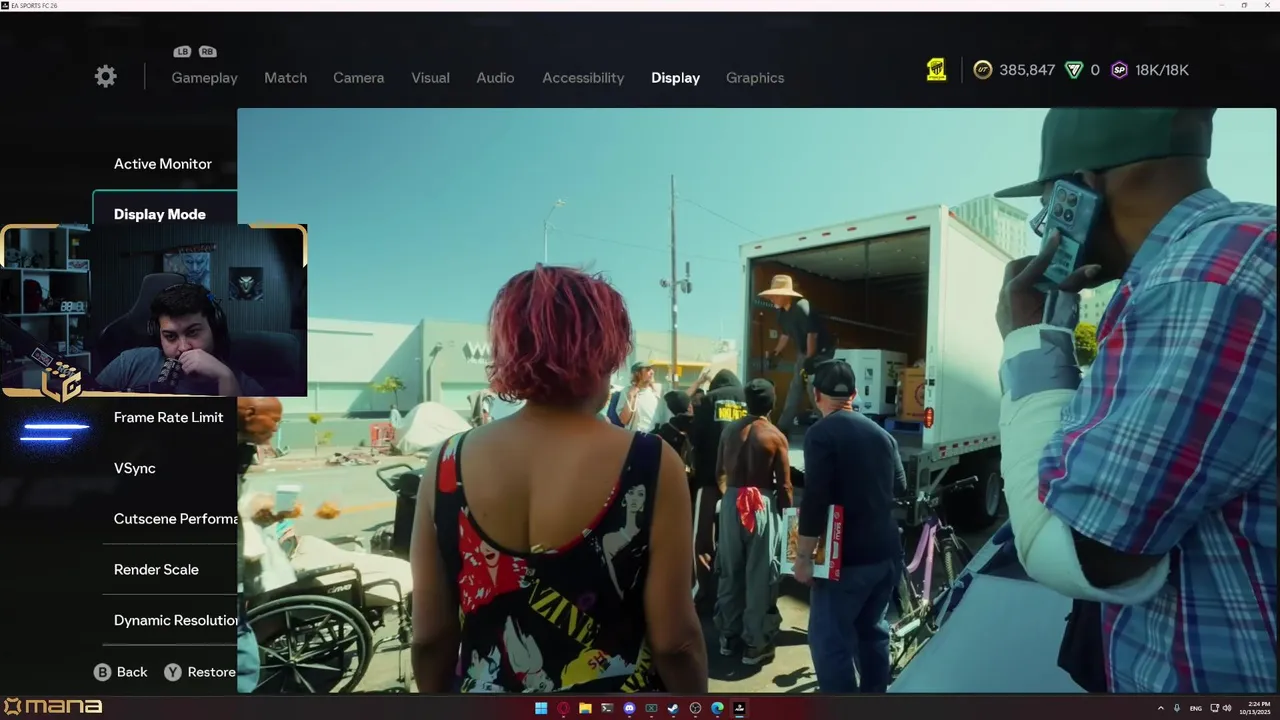Open the volume tray icon
Image resolution: width=1280 pixels, height=720 pixels.
tap(1227, 708)
